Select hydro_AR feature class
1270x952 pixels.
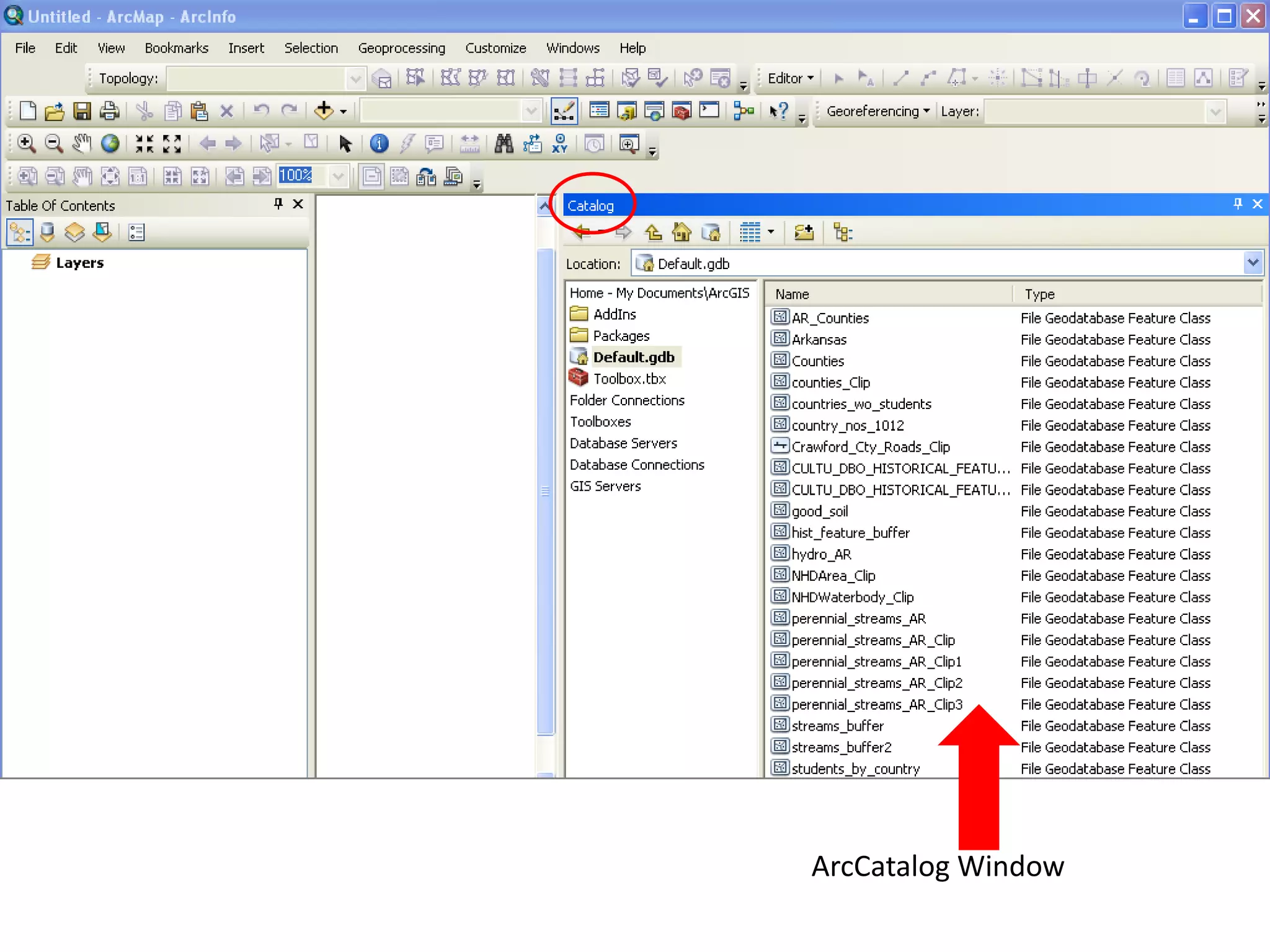pos(821,554)
